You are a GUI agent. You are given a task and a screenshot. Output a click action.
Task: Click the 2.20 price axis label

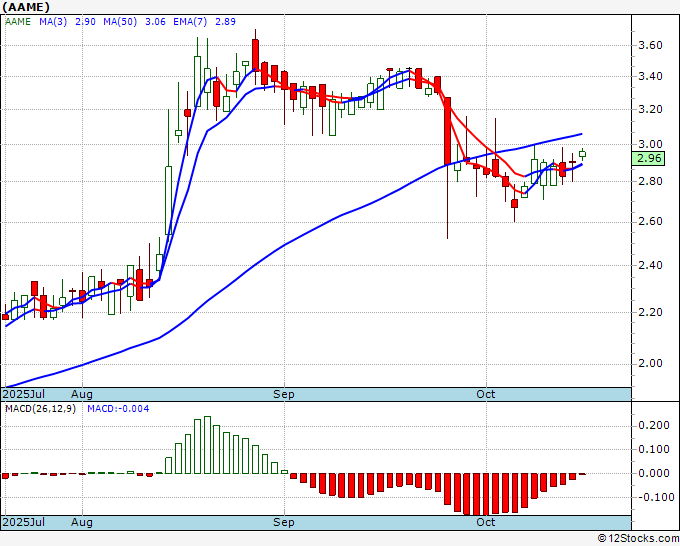coord(650,312)
